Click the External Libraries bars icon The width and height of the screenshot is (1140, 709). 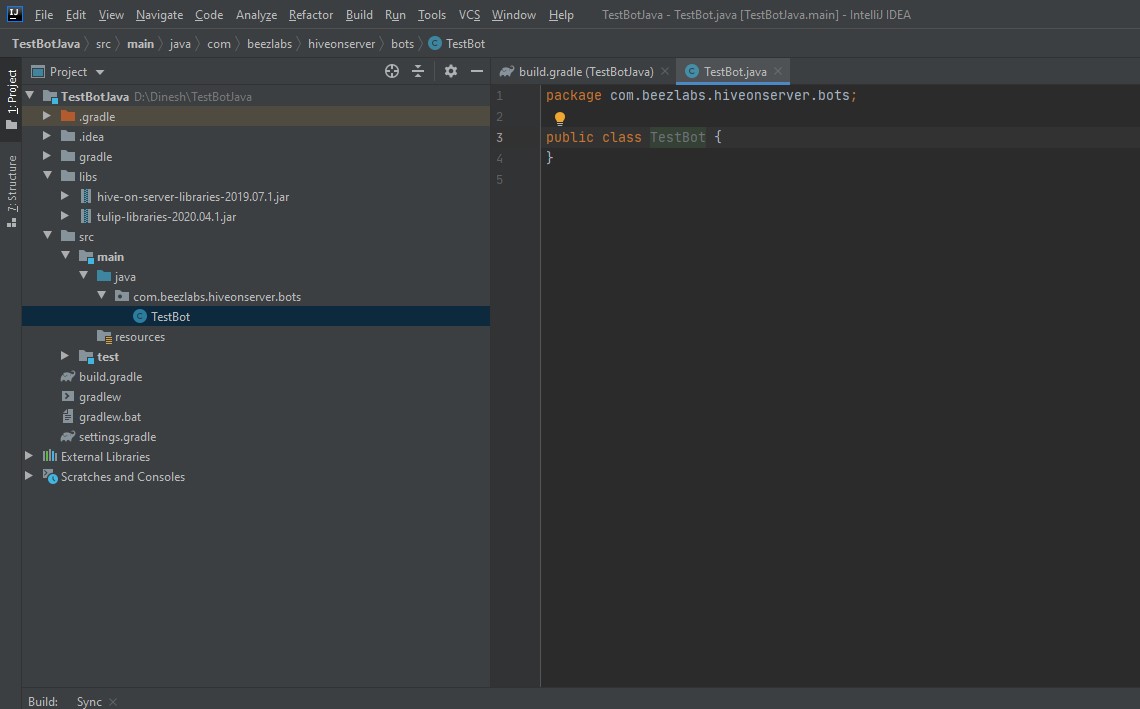49,456
